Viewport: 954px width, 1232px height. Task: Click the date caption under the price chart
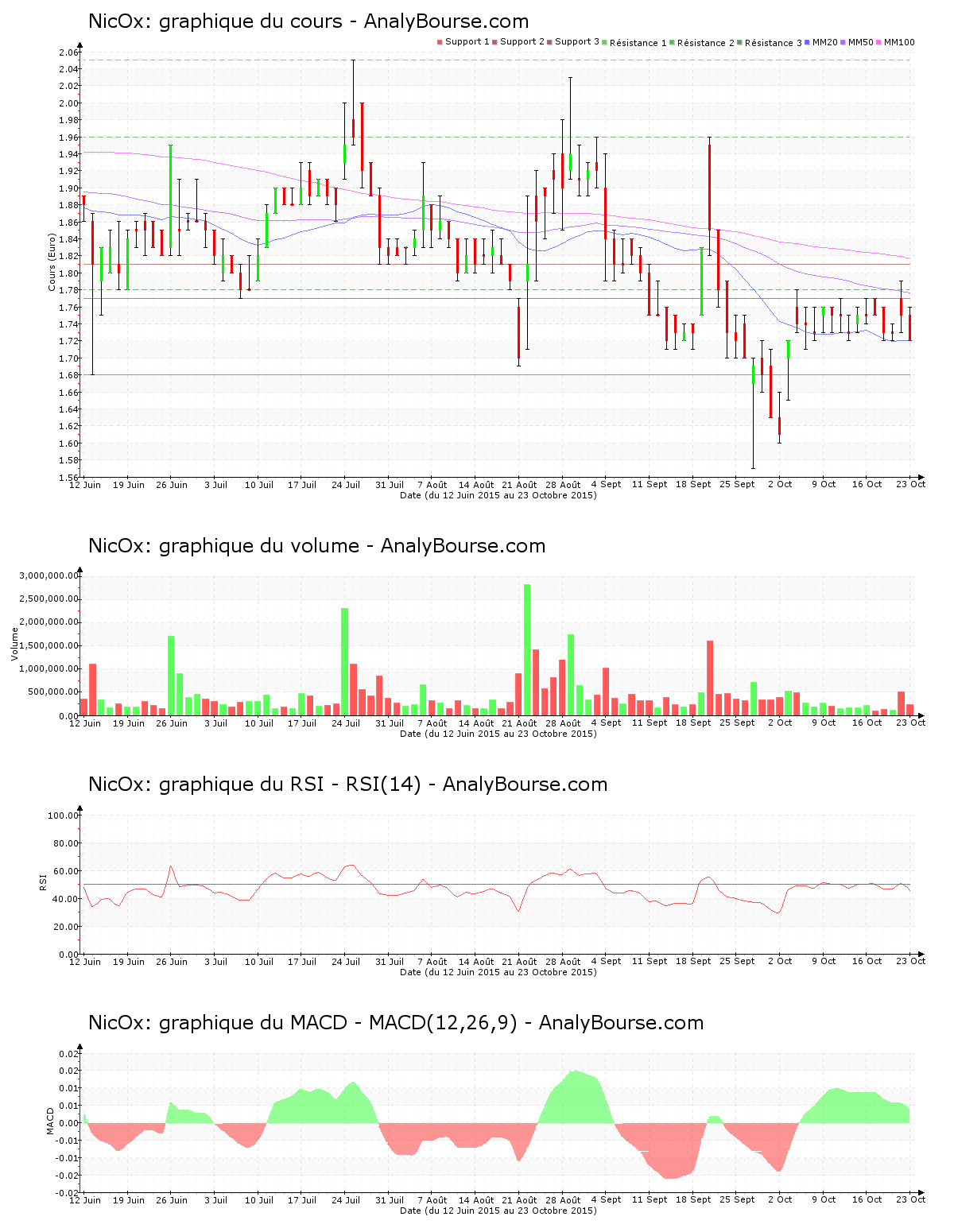498,495
